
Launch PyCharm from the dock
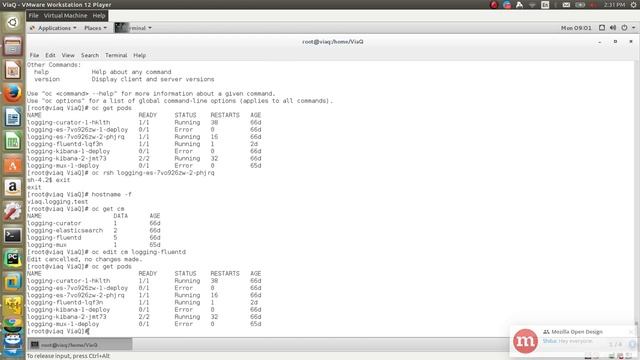click(12, 259)
